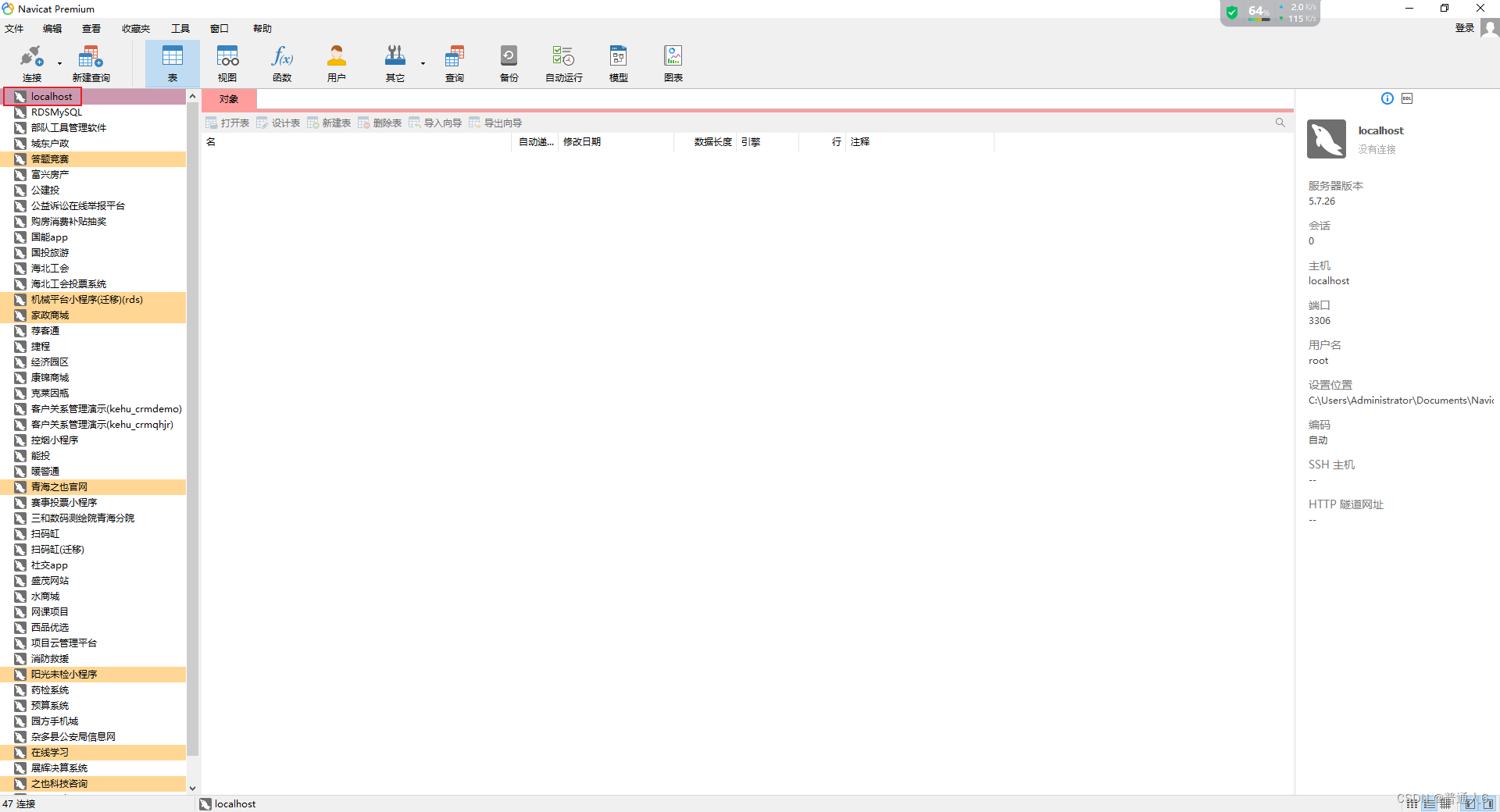Screen dimensions: 1500x812
Task: Open the 备份 (Backup) toolbar icon
Action: 509,63
